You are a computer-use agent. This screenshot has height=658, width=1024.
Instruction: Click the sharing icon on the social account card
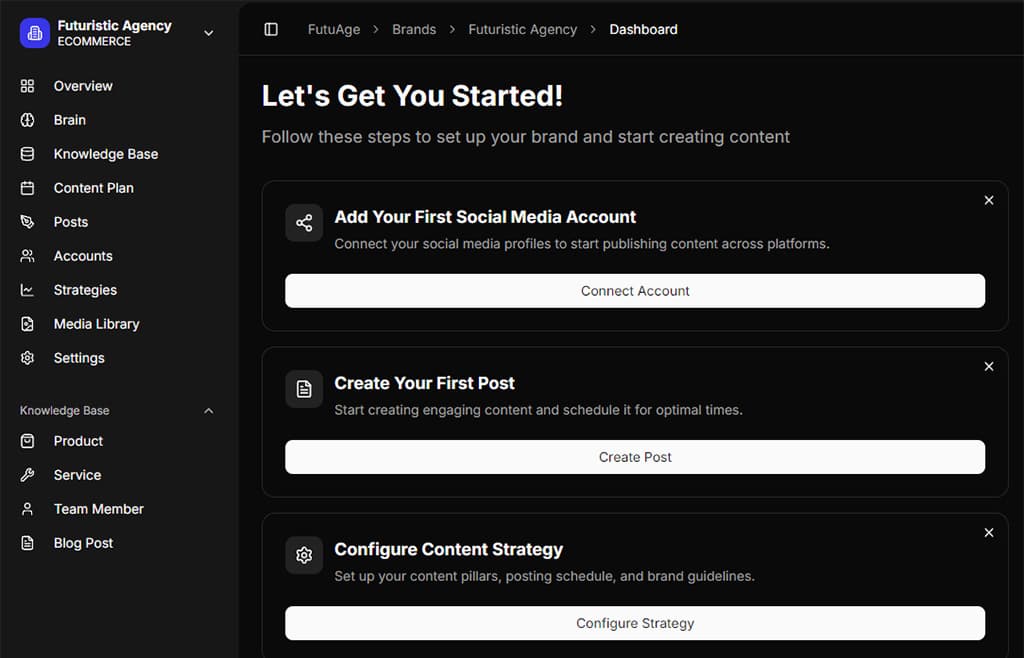(303, 222)
